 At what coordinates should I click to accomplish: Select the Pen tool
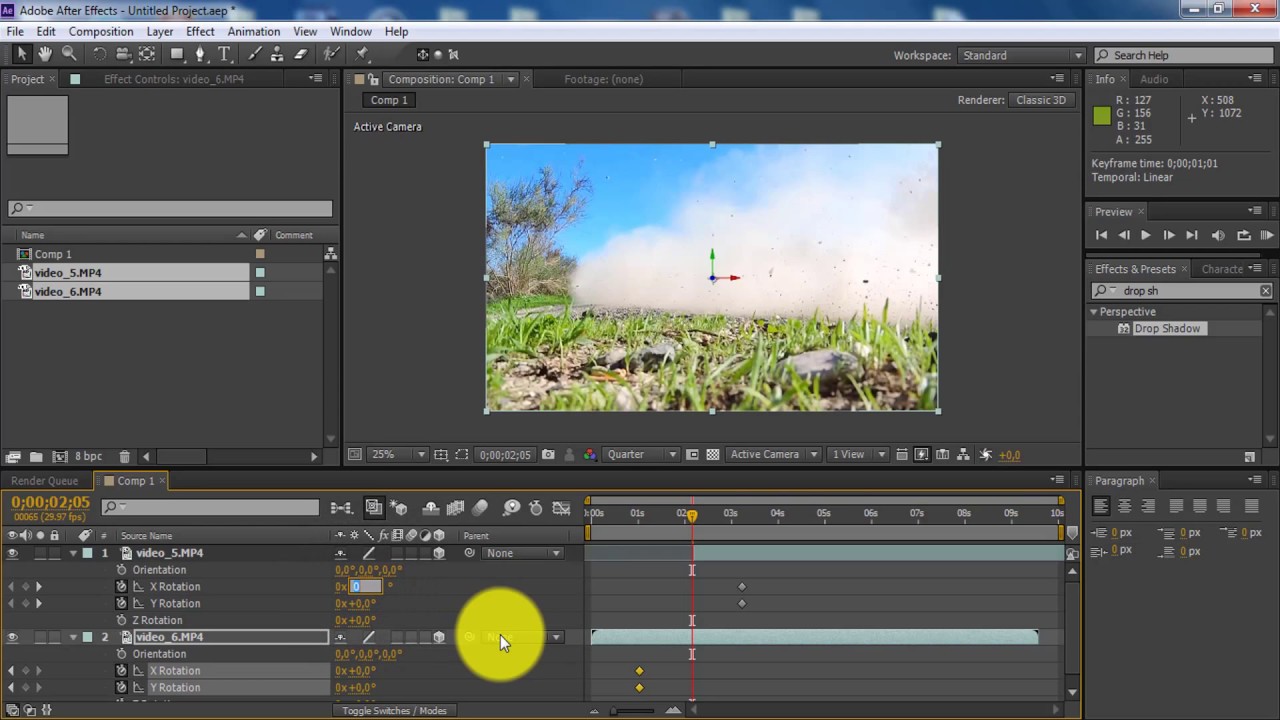tap(200, 54)
